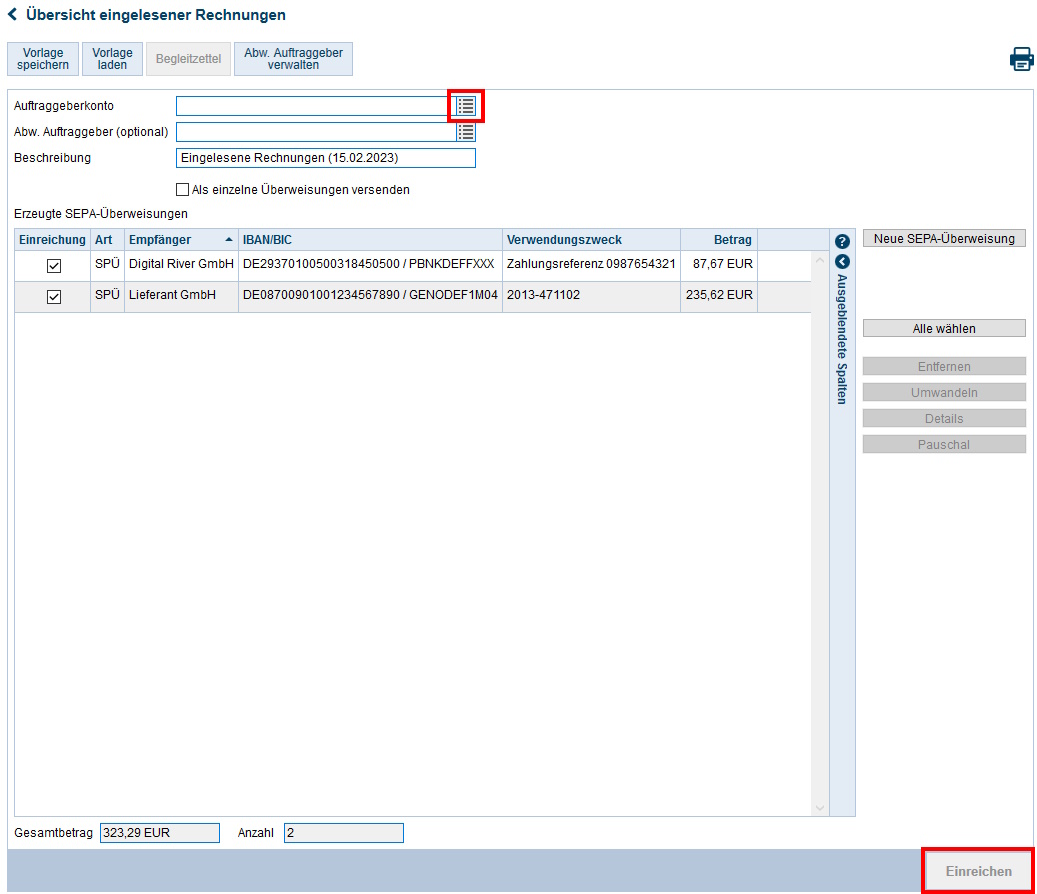Click Neue SEPA-Überweisung button
Screen dimensions: 1037x894
(944, 239)
